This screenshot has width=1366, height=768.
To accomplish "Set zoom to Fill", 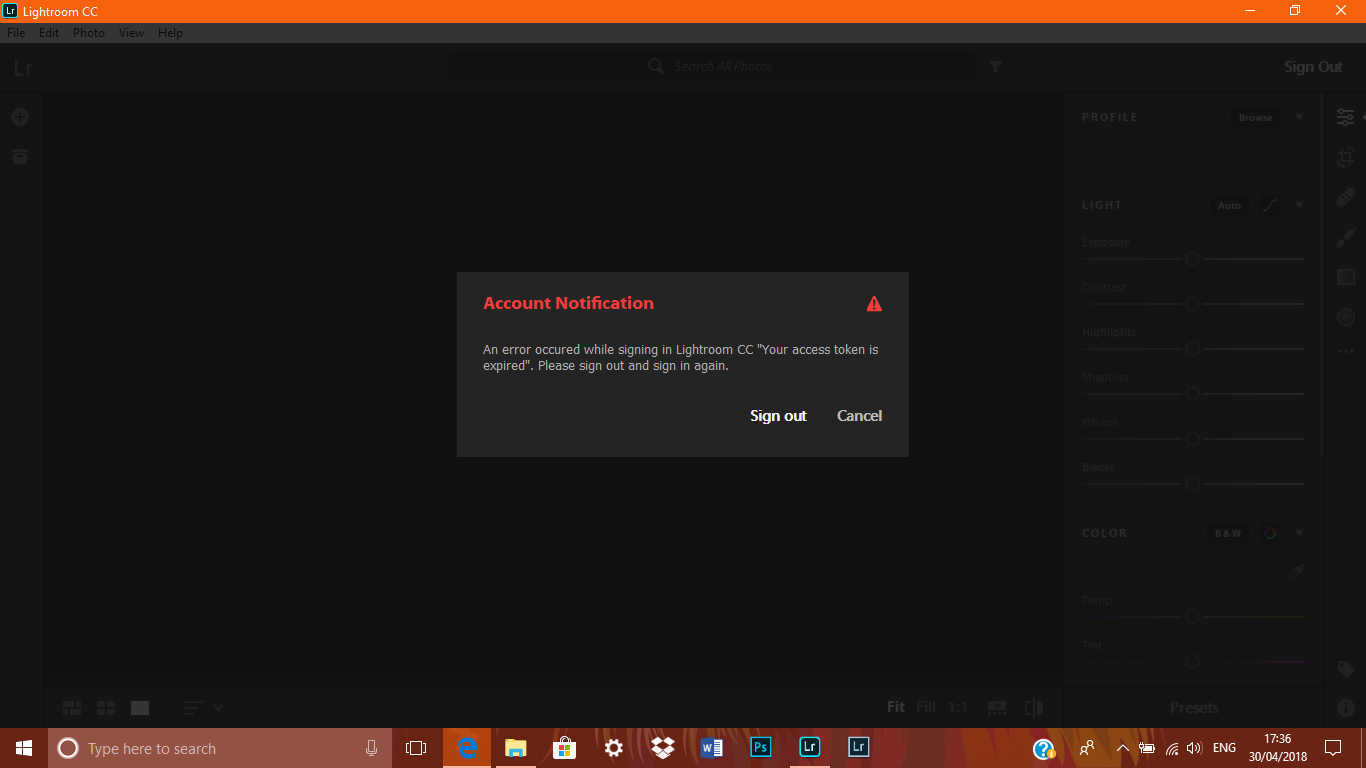I will pos(926,707).
